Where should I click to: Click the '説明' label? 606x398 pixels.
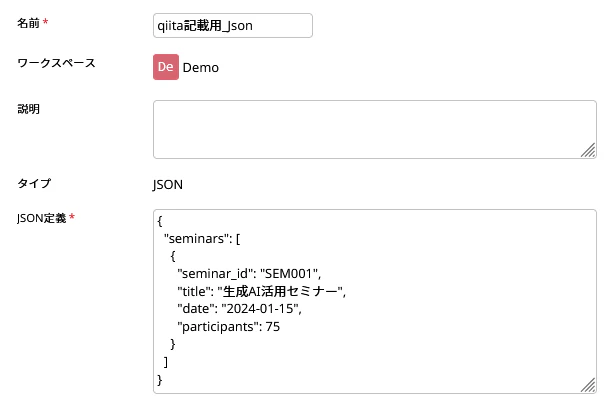(x=28, y=109)
